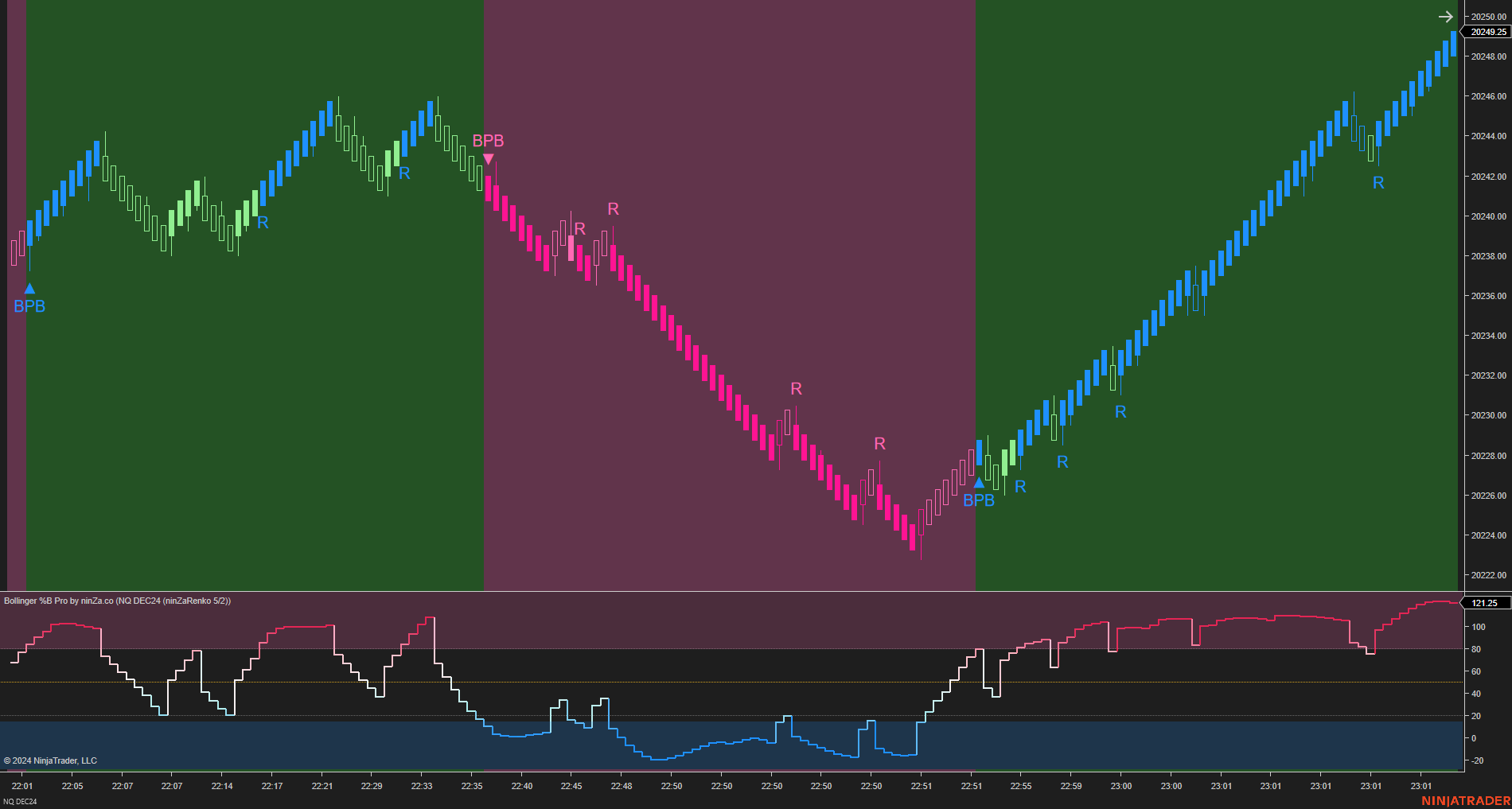1512x809 pixels.
Task: Click the 20240.00 price axis label
Action: [1488, 216]
